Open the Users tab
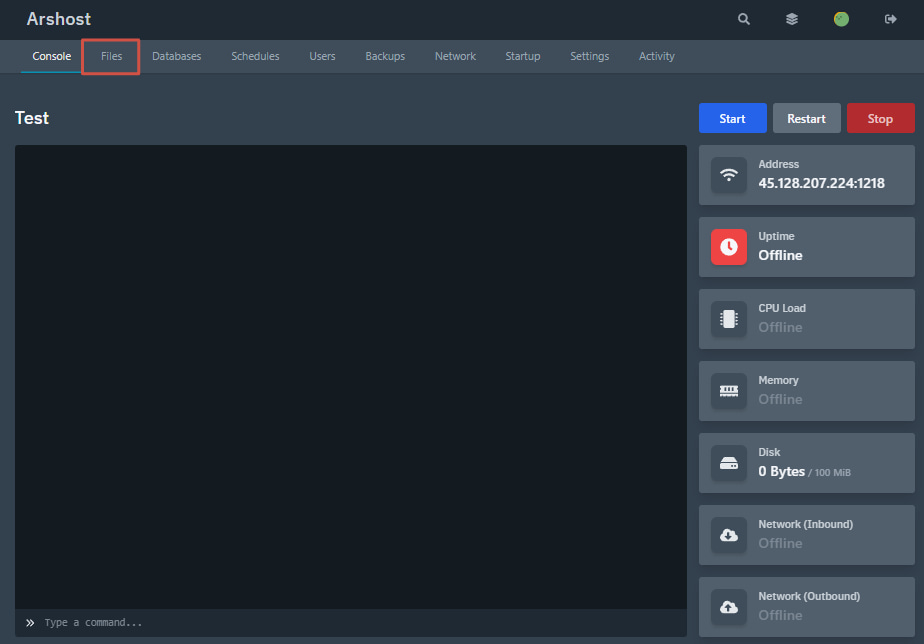Screen dimensions: 924x644 click(322, 56)
